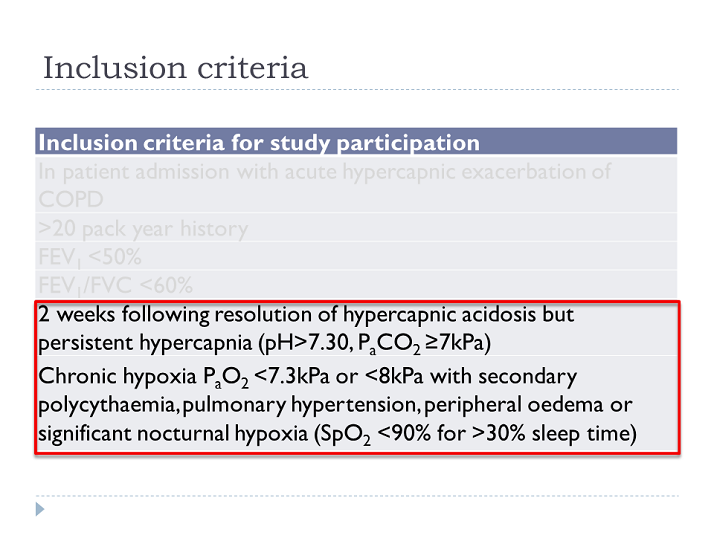Select the 'FEV1 <50%' table row

point(356,256)
